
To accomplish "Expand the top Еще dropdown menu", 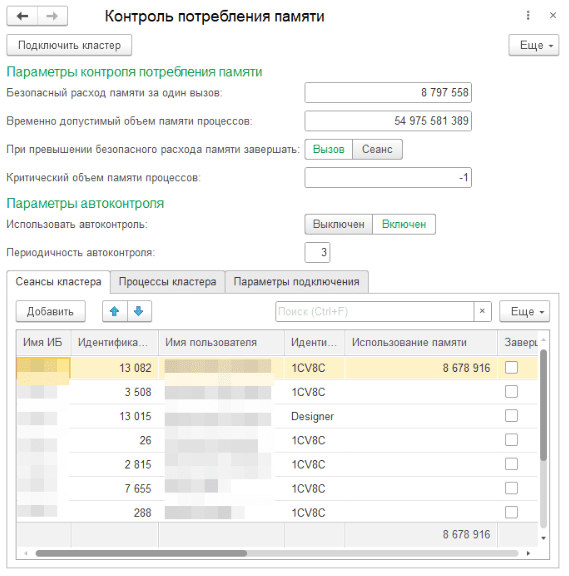I will click(534, 45).
